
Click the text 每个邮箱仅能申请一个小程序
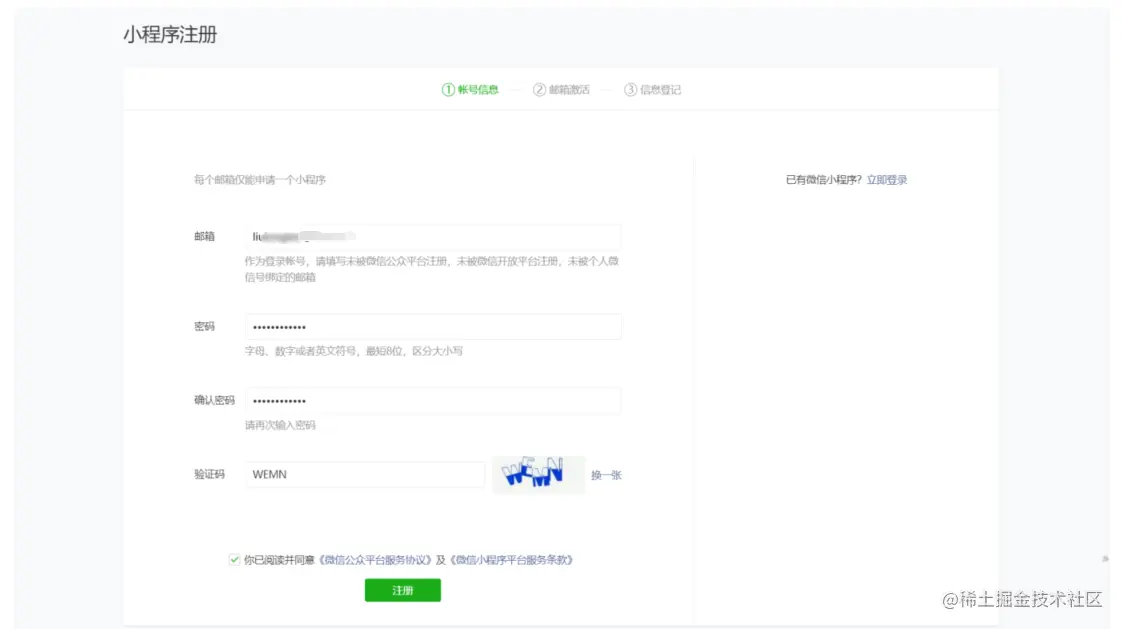pos(260,180)
